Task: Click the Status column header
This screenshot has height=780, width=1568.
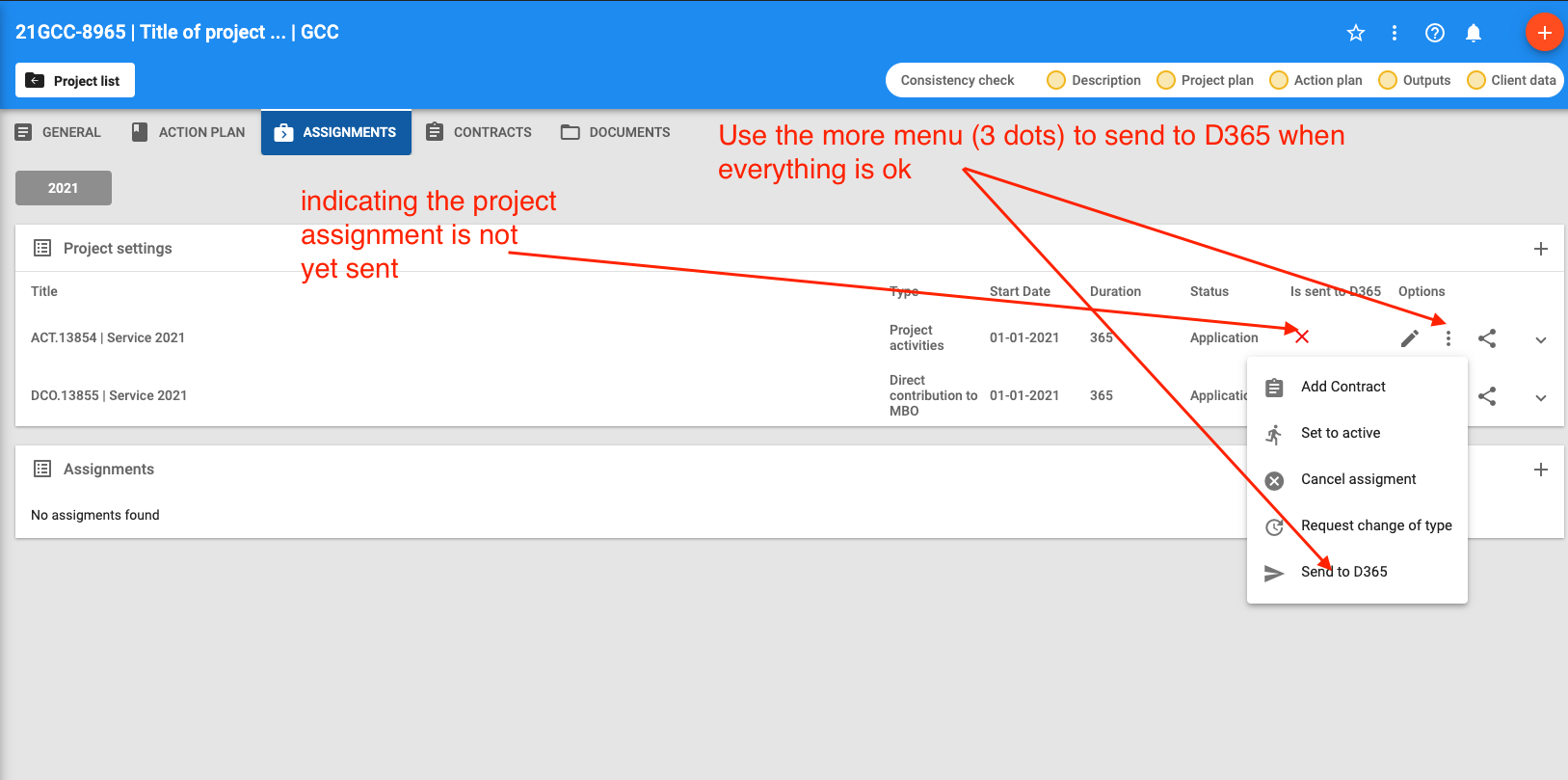Action: coord(1209,291)
